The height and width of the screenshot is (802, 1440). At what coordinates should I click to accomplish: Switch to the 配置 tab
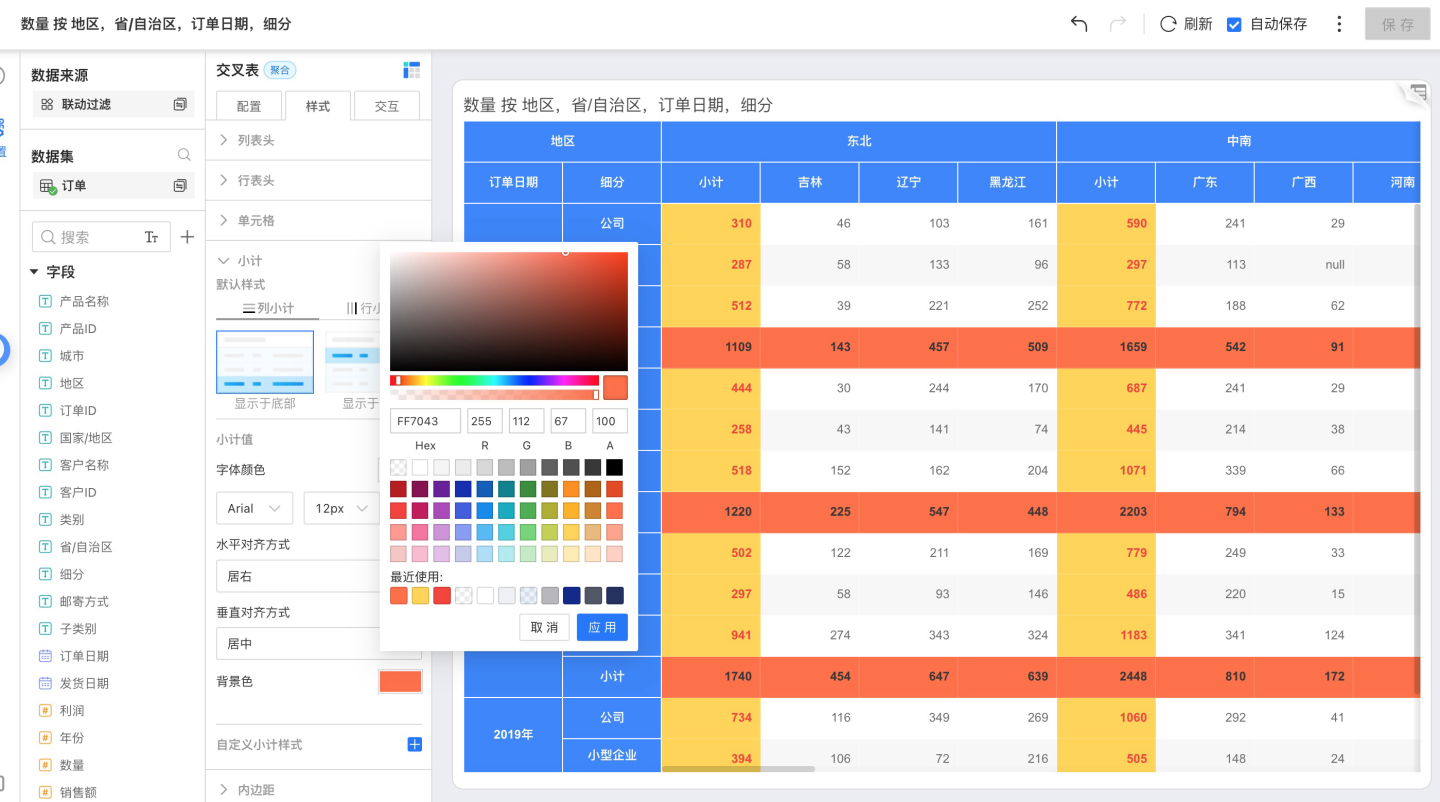(x=249, y=106)
